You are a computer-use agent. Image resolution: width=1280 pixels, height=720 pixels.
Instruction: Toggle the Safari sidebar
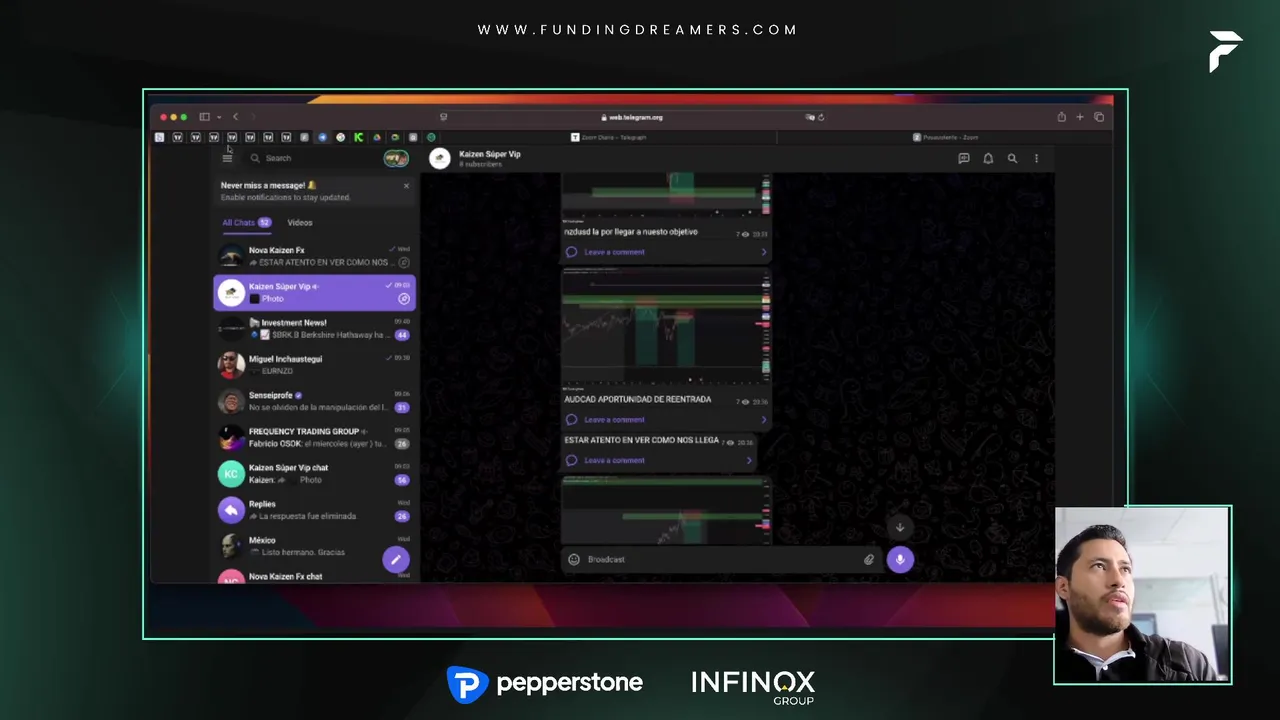coord(204,117)
